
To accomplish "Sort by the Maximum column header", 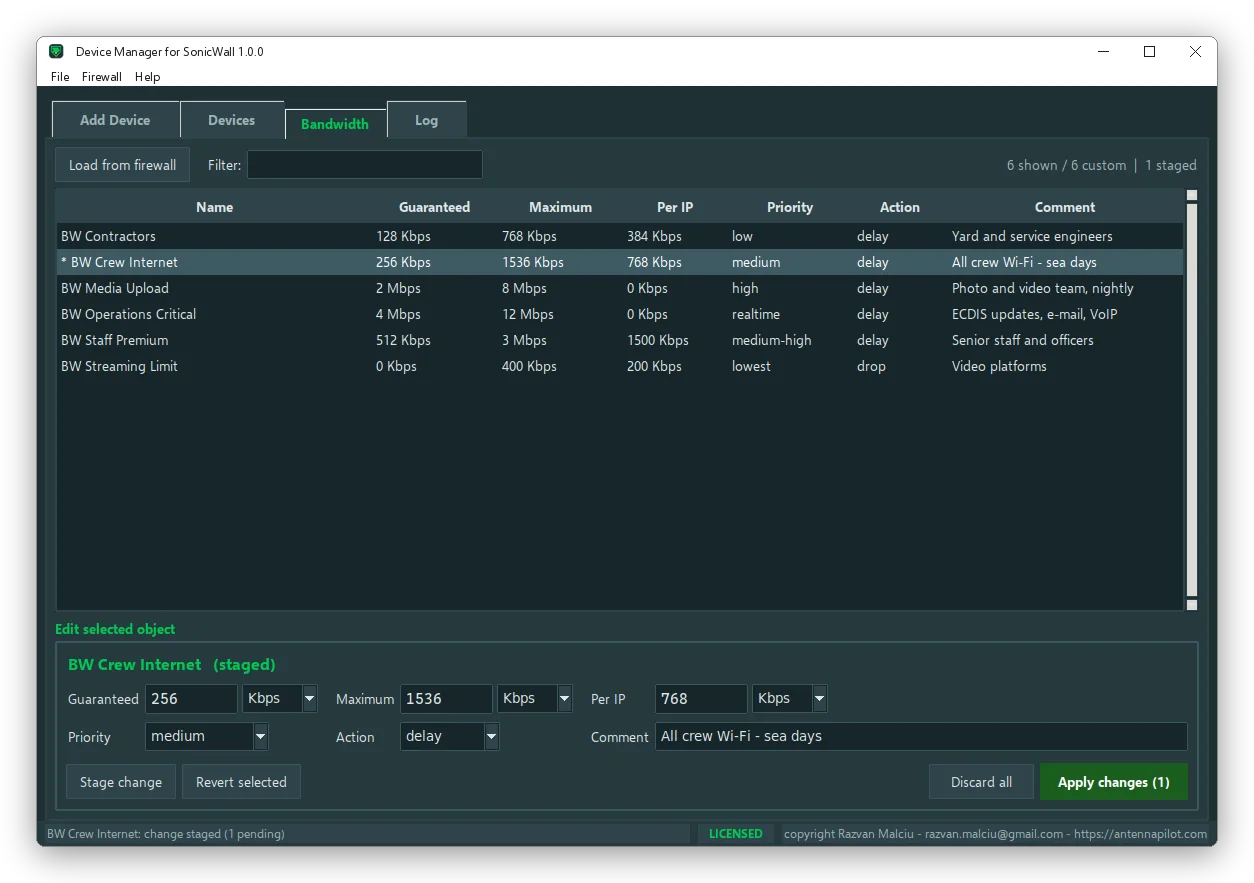I will pyautogui.click(x=560, y=207).
